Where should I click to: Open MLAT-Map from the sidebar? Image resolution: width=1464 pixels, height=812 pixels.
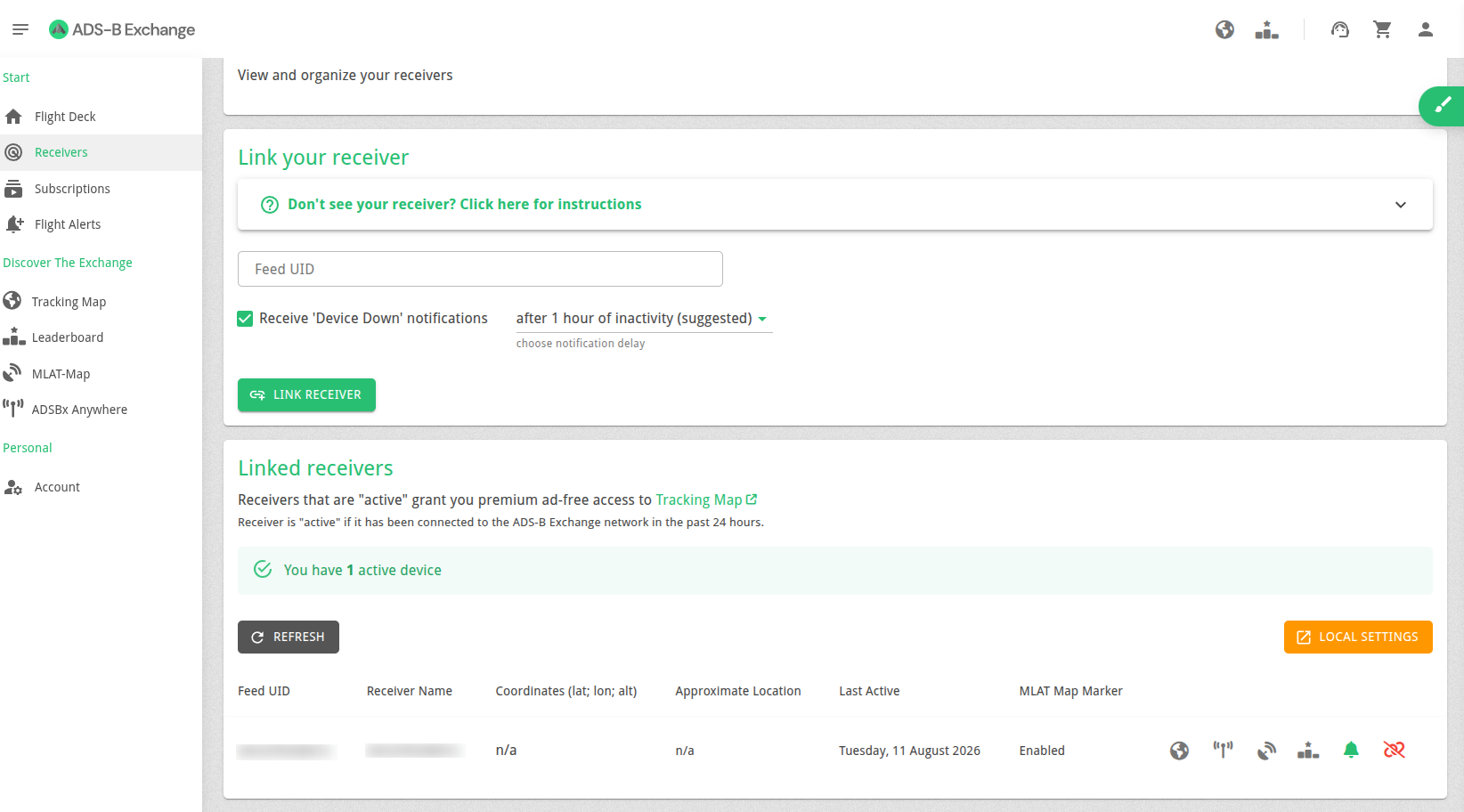(101, 374)
